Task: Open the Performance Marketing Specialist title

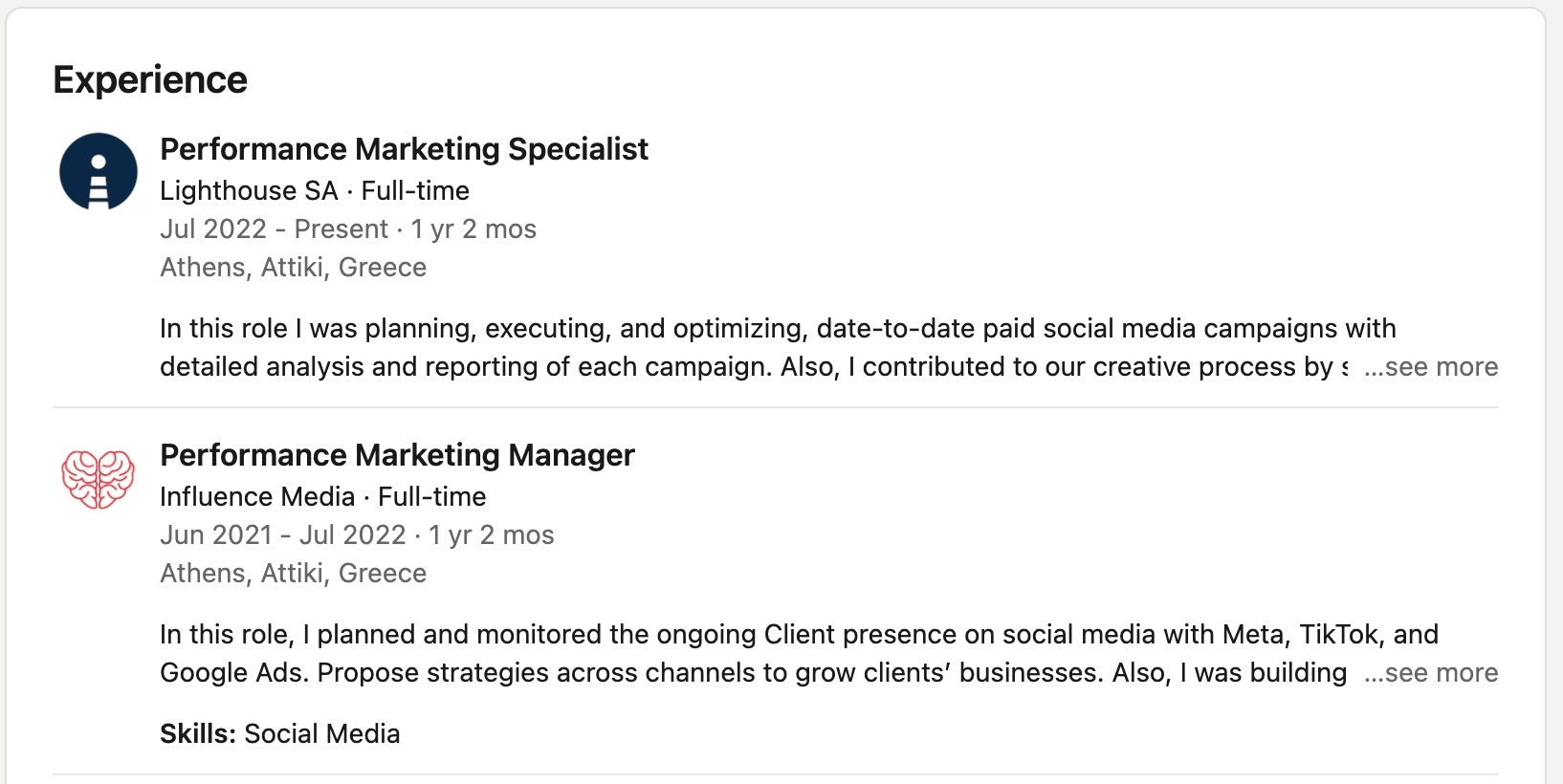Action: click(404, 149)
